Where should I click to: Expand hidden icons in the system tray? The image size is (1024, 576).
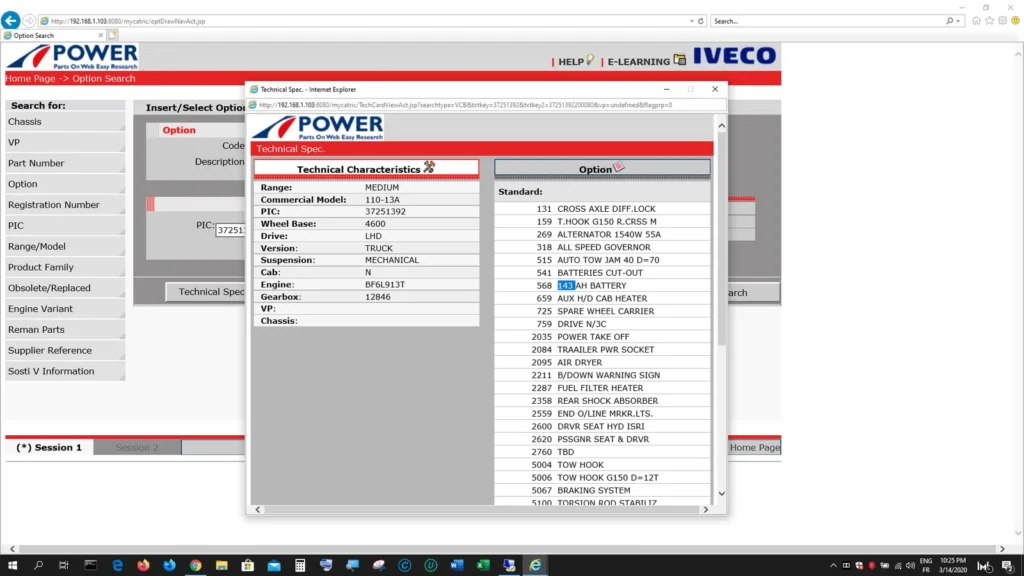coord(833,565)
